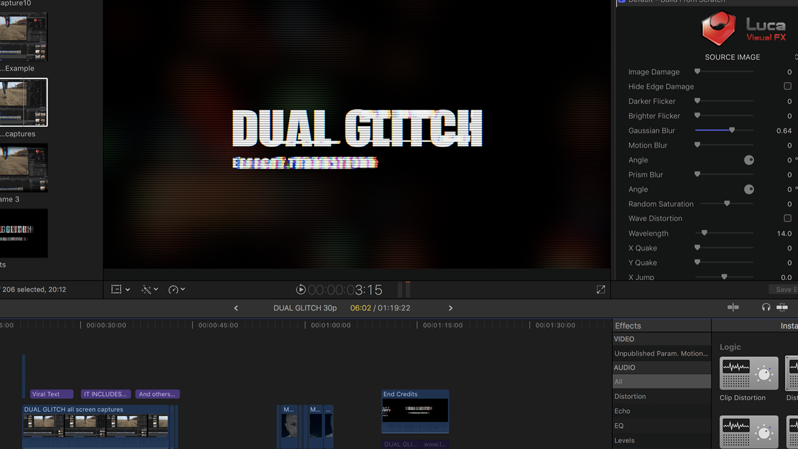The width and height of the screenshot is (798, 449).
Task: Go back in timeline history arrow
Action: click(236, 308)
